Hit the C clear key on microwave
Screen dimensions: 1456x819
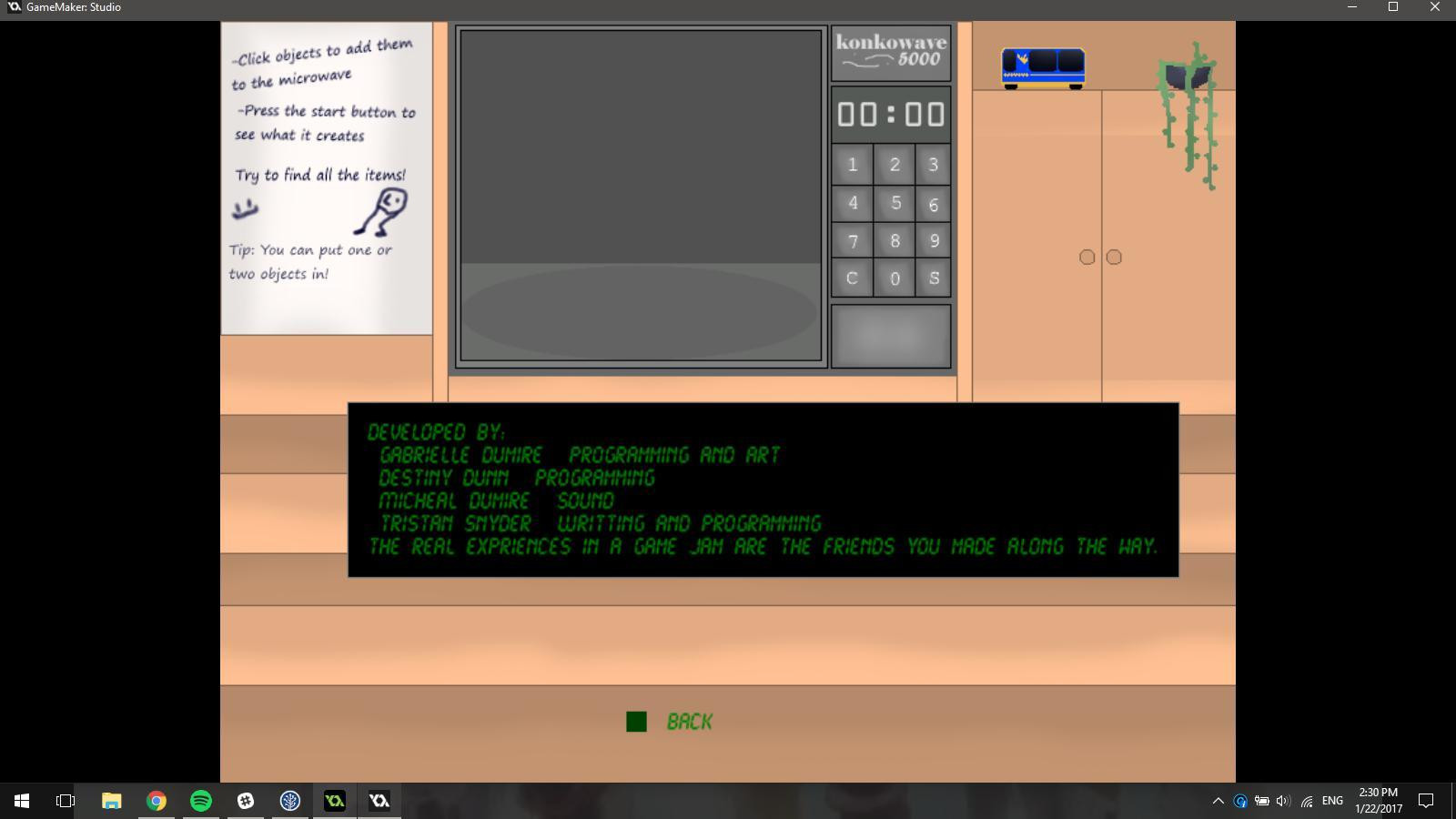tap(853, 278)
